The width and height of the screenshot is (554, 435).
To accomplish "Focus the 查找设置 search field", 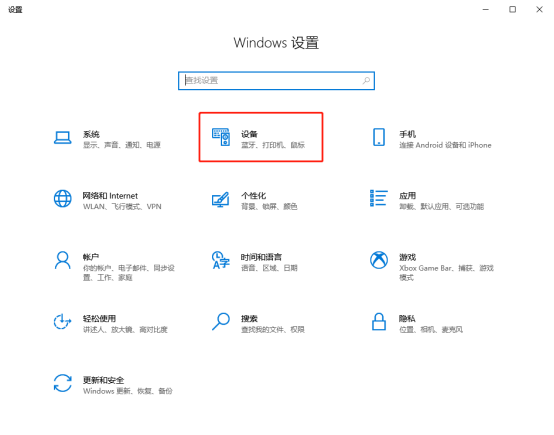I will (x=276, y=81).
